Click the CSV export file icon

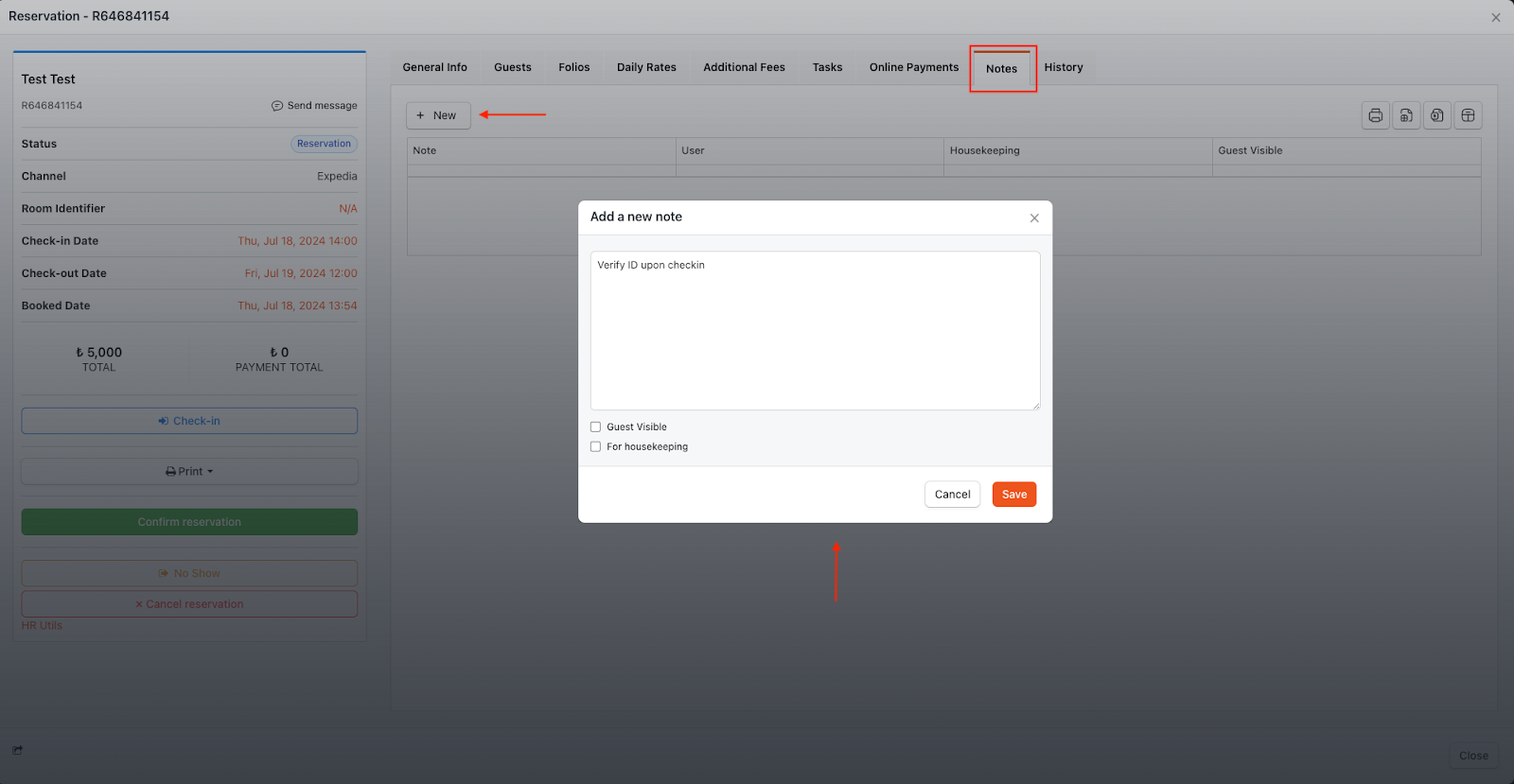(x=1406, y=115)
